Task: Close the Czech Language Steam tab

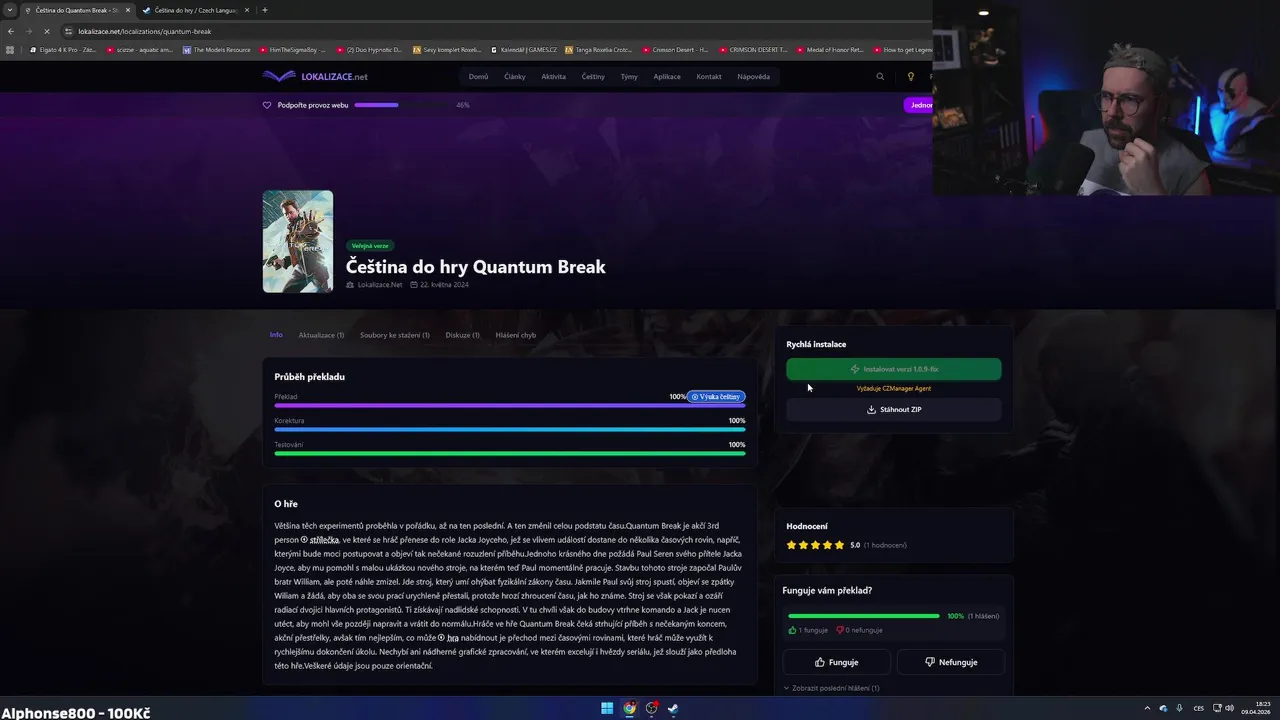Action: [246, 10]
